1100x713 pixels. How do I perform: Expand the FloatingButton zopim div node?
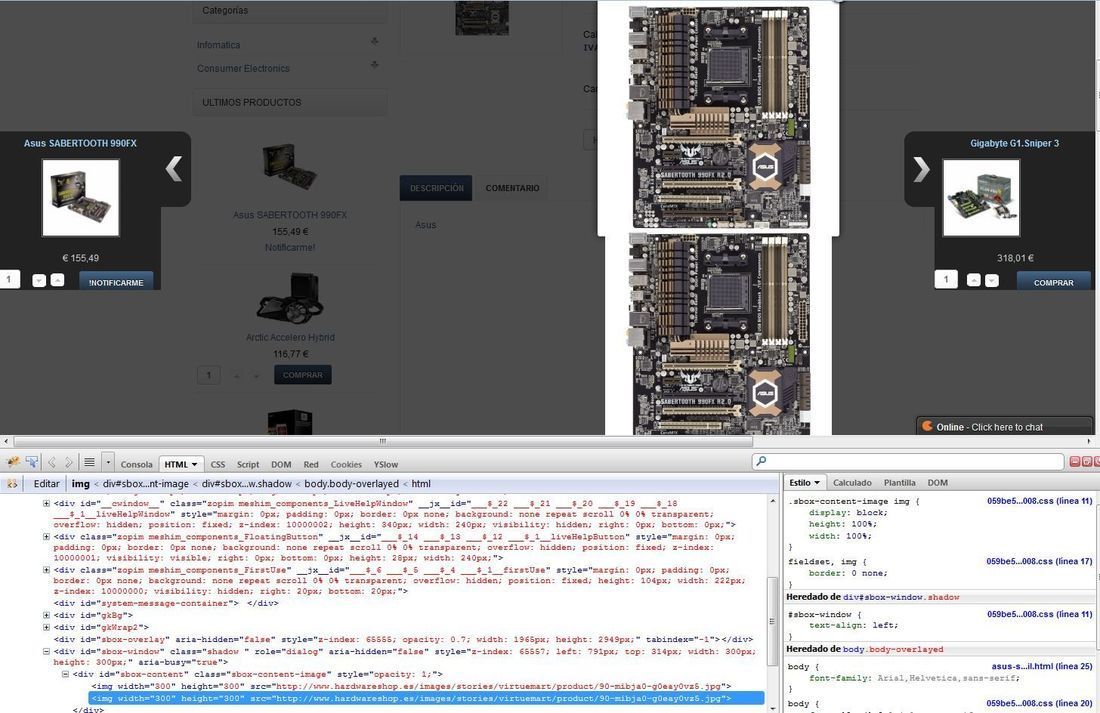46,536
